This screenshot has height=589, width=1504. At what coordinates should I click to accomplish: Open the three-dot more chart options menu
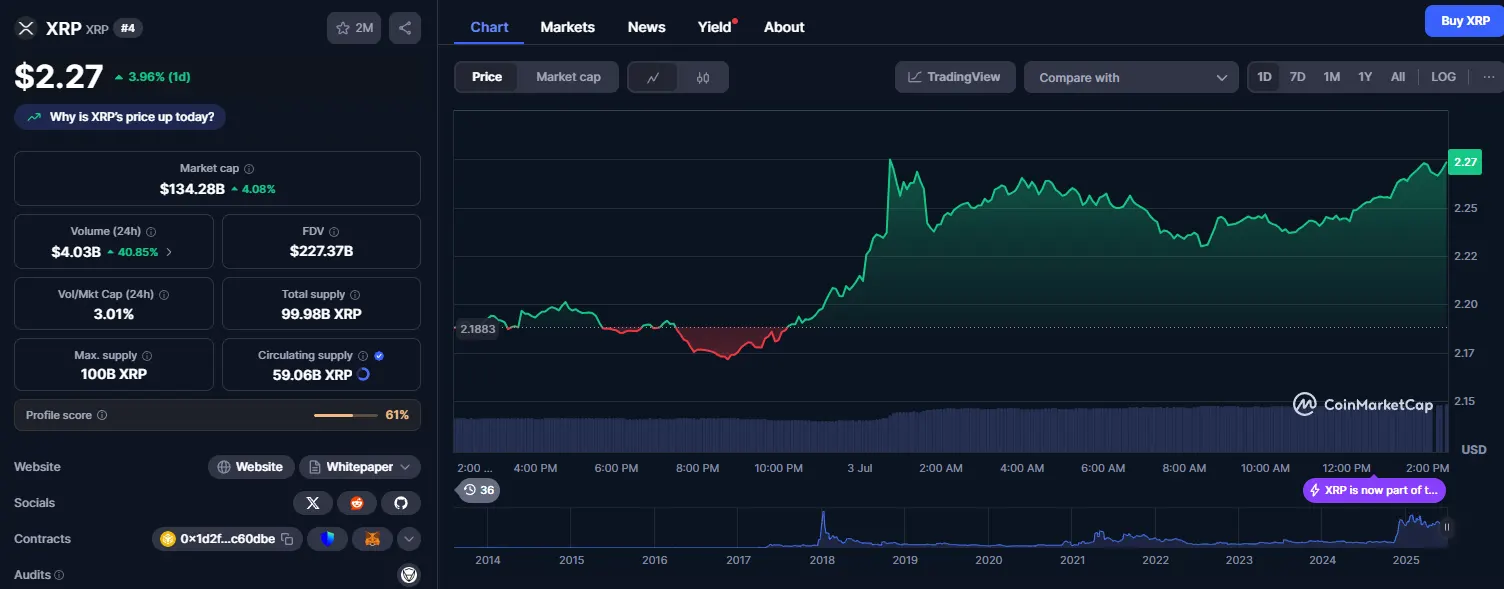point(1489,77)
